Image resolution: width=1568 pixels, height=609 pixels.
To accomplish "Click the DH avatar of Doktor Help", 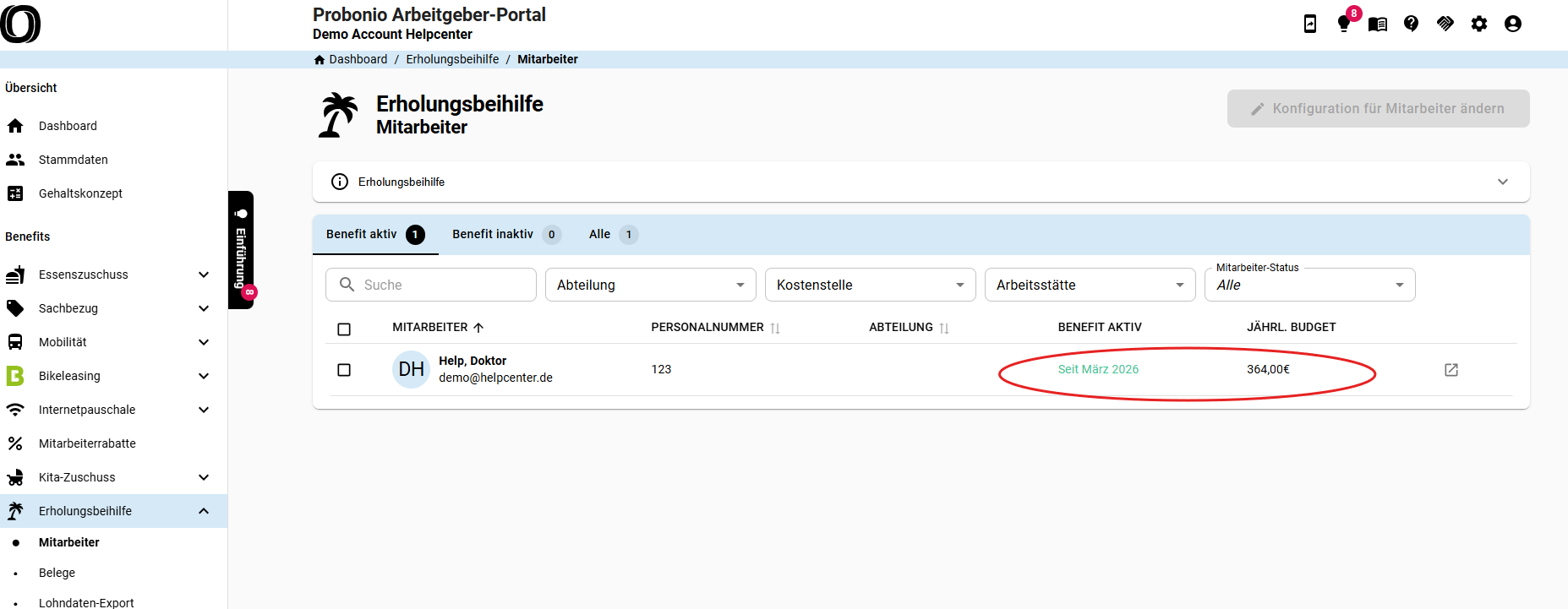I will coord(412,370).
